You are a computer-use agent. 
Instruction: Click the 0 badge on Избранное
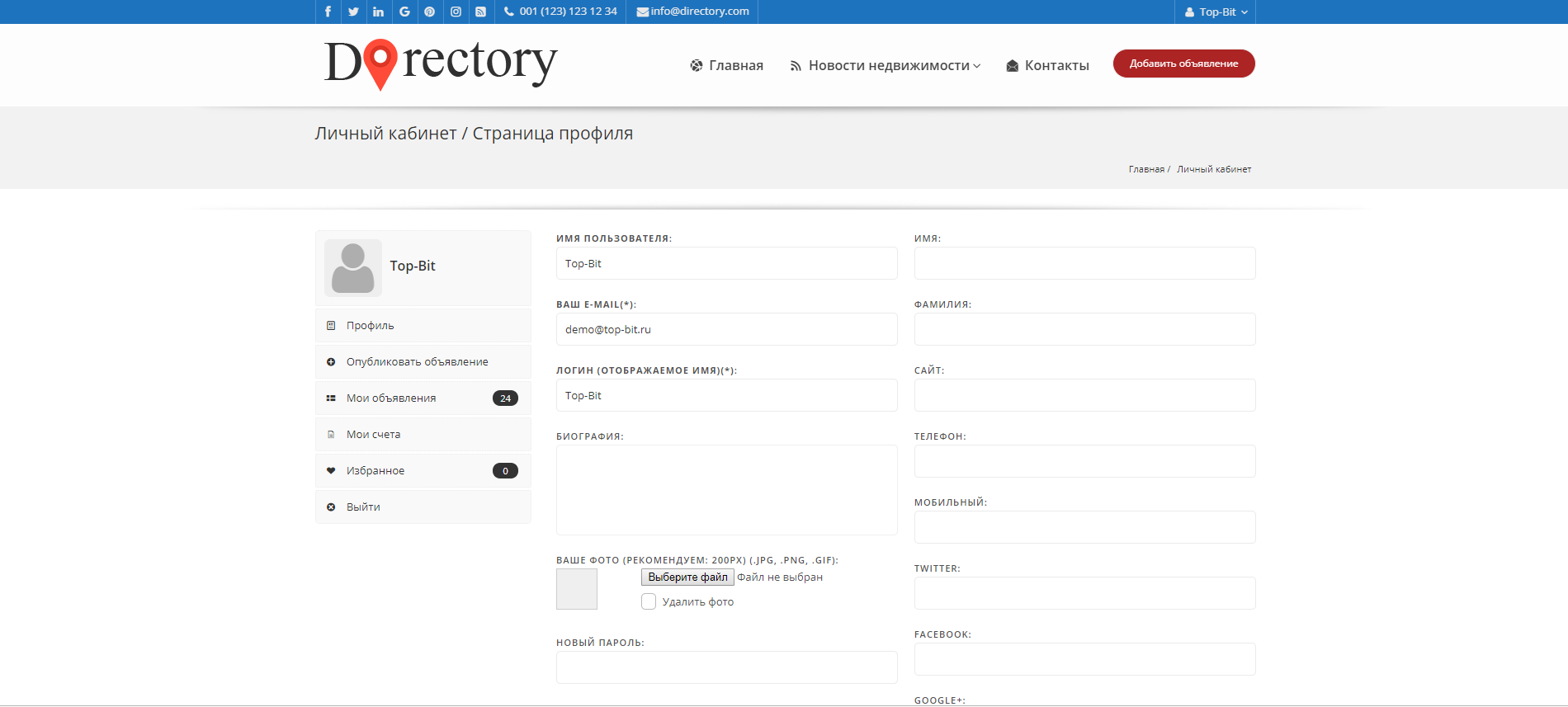click(505, 471)
